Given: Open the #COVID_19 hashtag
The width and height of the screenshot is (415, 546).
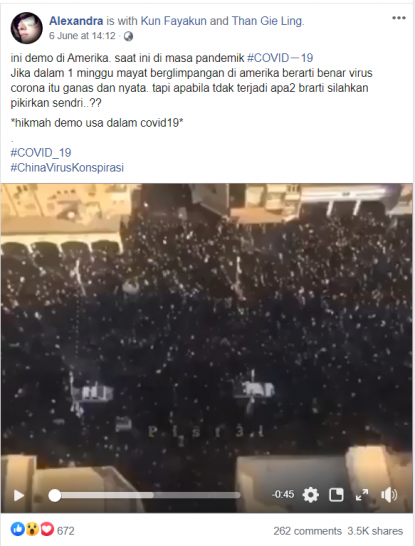Looking at the screenshot, I should (41, 153).
